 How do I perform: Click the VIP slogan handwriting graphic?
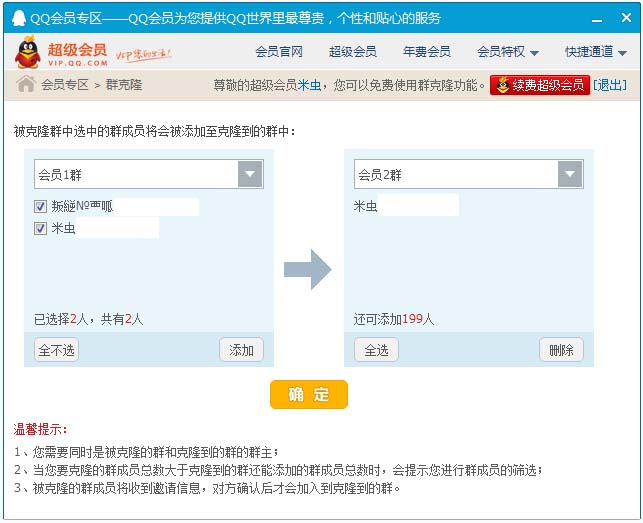[x=143, y=55]
